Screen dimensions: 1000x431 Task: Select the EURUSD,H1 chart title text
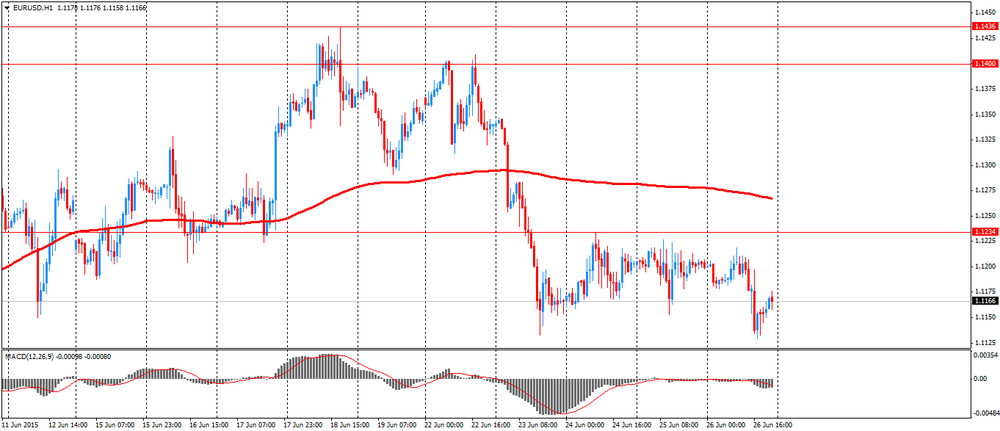coord(27,7)
